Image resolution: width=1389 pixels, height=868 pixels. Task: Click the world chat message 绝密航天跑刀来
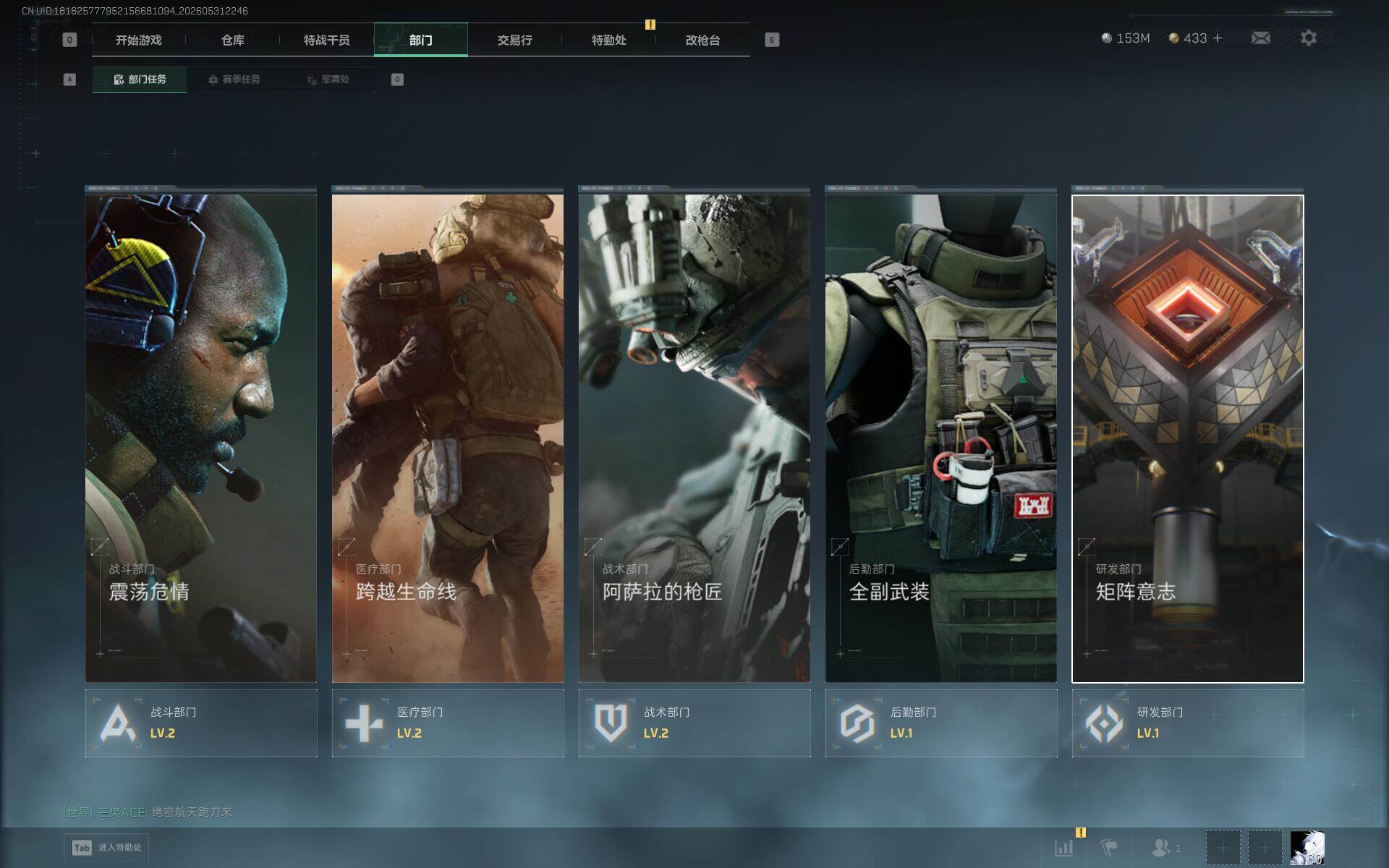192,812
